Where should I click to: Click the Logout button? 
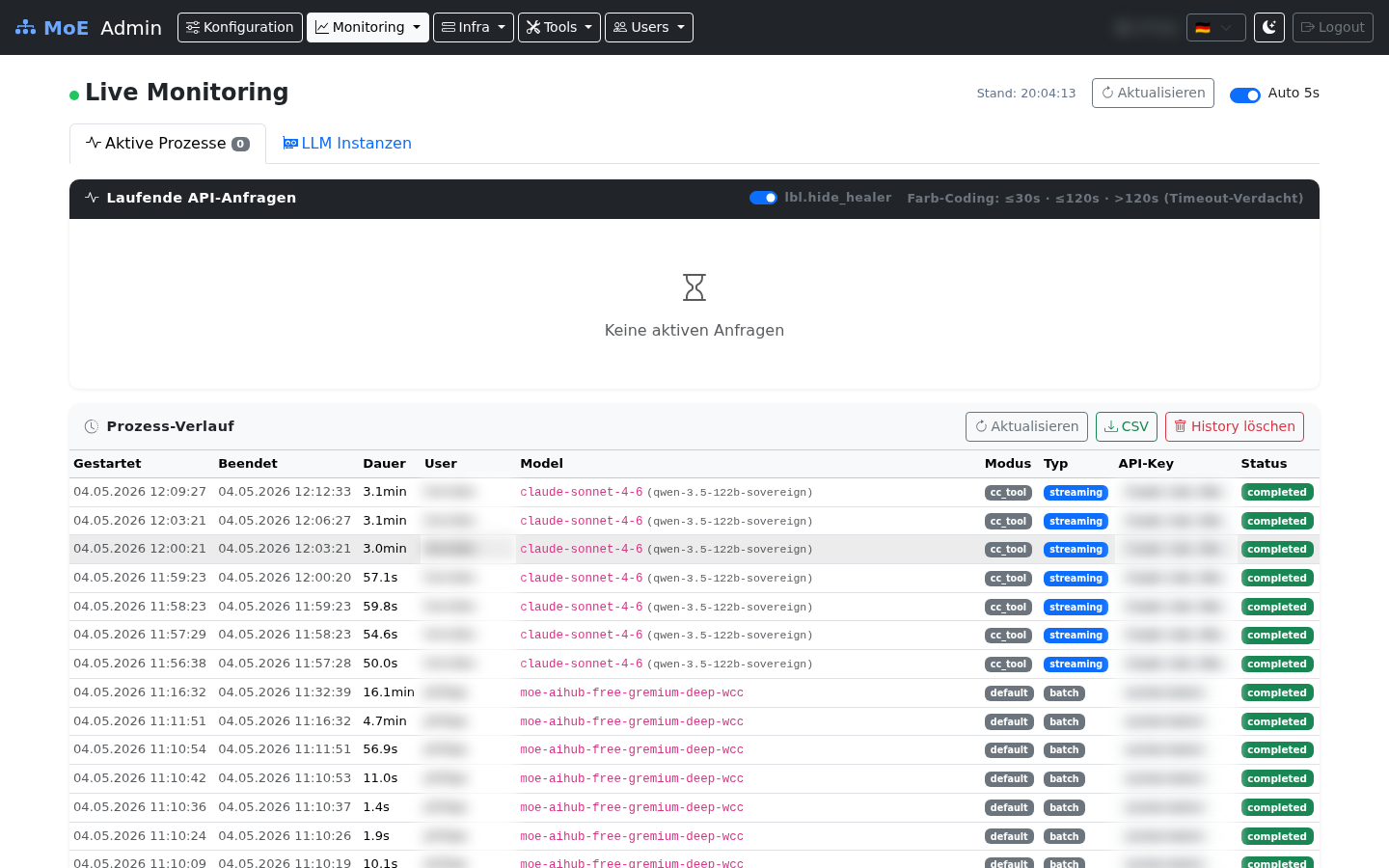pyautogui.click(x=1333, y=27)
